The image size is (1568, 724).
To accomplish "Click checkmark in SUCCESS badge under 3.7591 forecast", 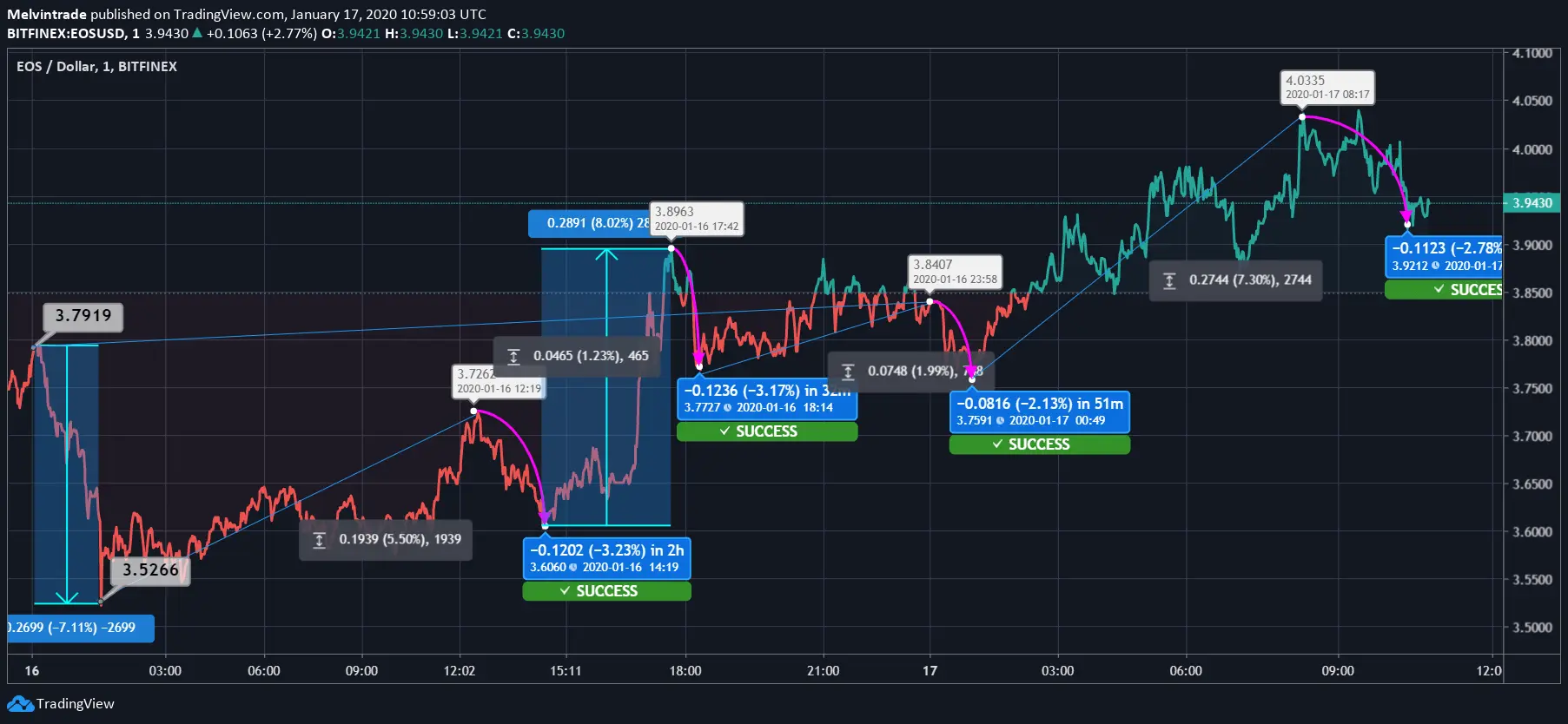I will click(x=997, y=444).
